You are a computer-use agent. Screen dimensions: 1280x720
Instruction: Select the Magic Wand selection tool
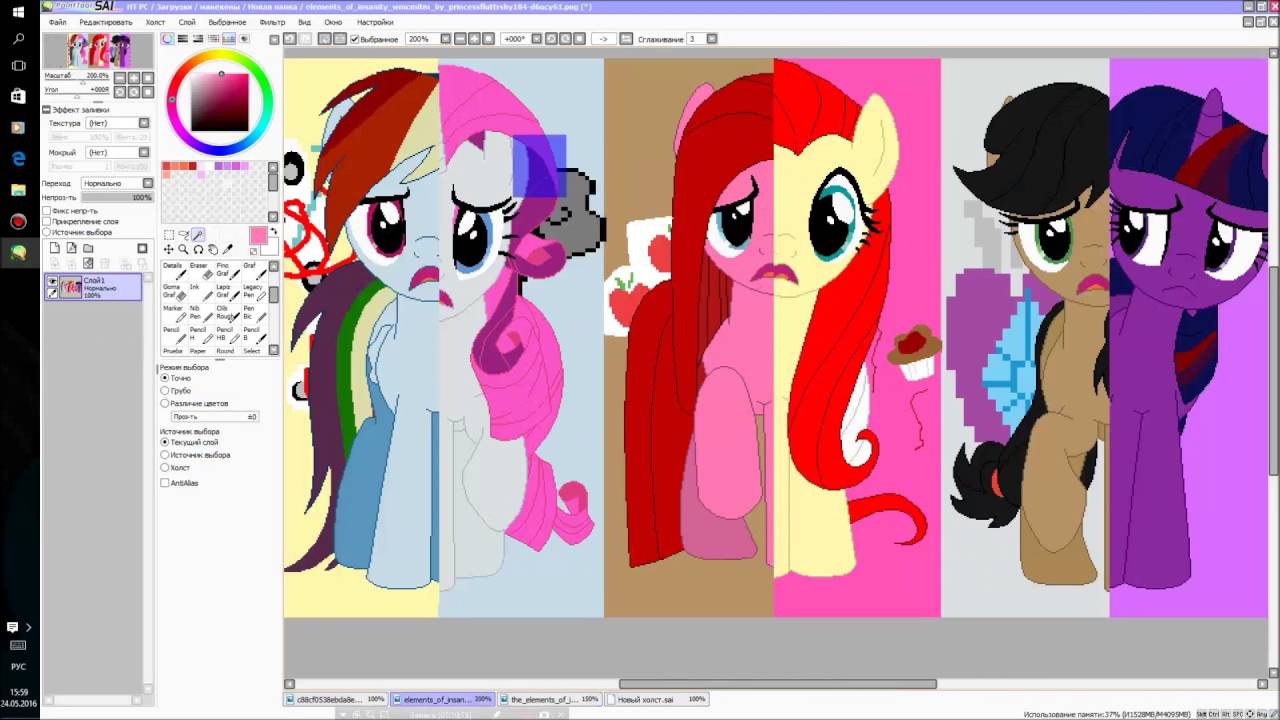point(198,235)
